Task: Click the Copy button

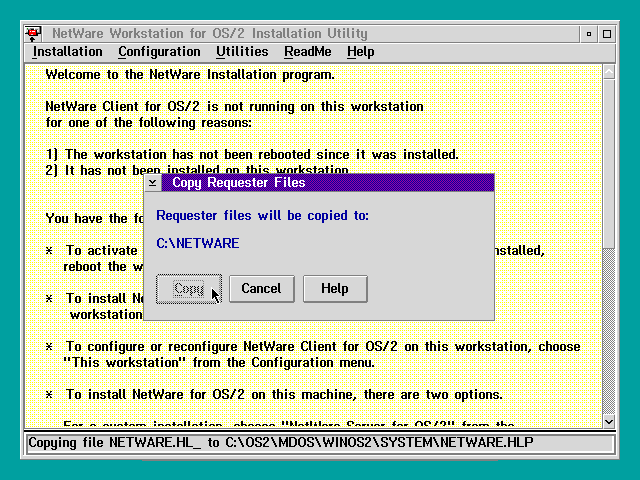Action: pyautogui.click(x=189, y=289)
